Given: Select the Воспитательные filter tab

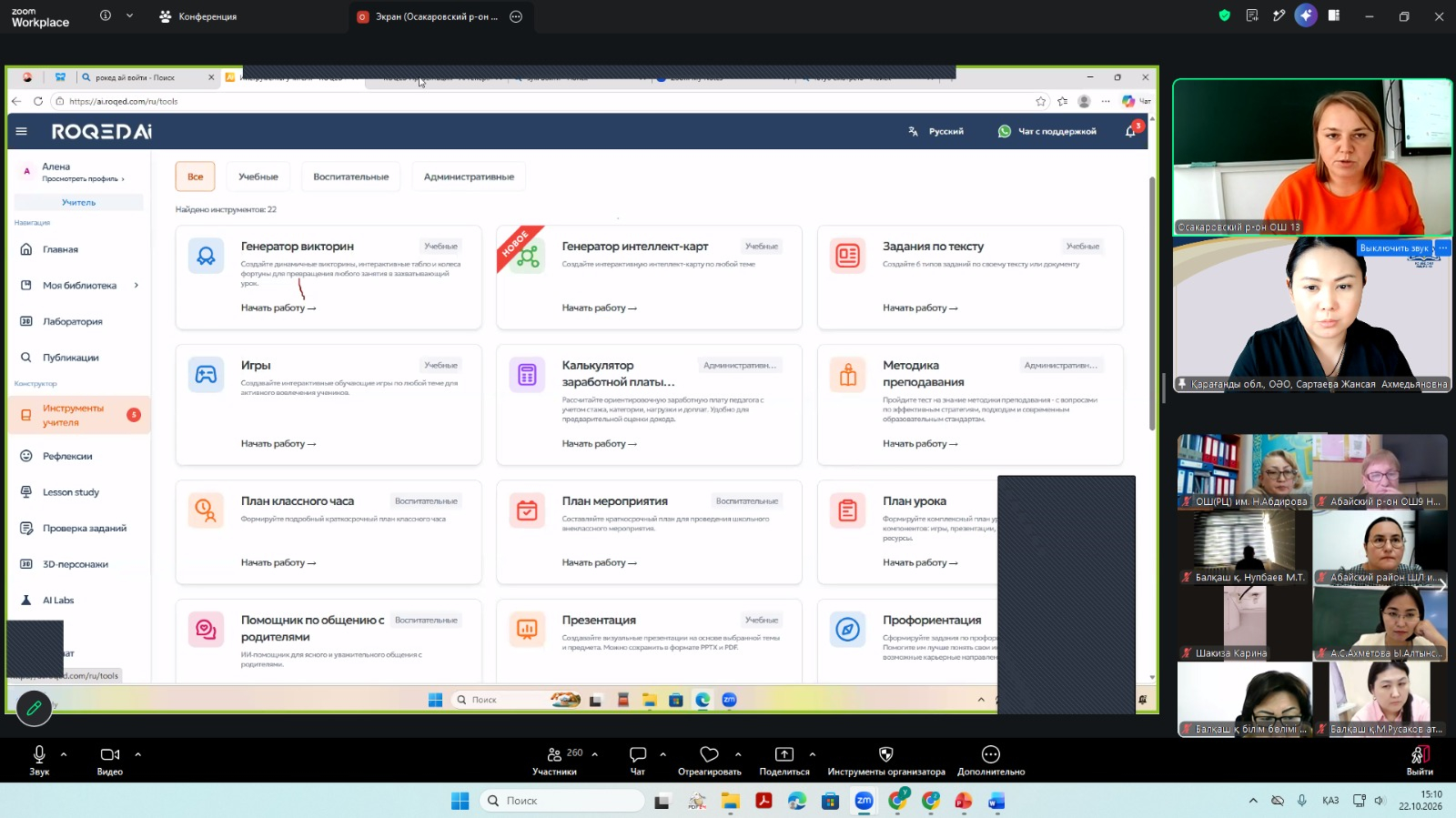Looking at the screenshot, I should [351, 177].
